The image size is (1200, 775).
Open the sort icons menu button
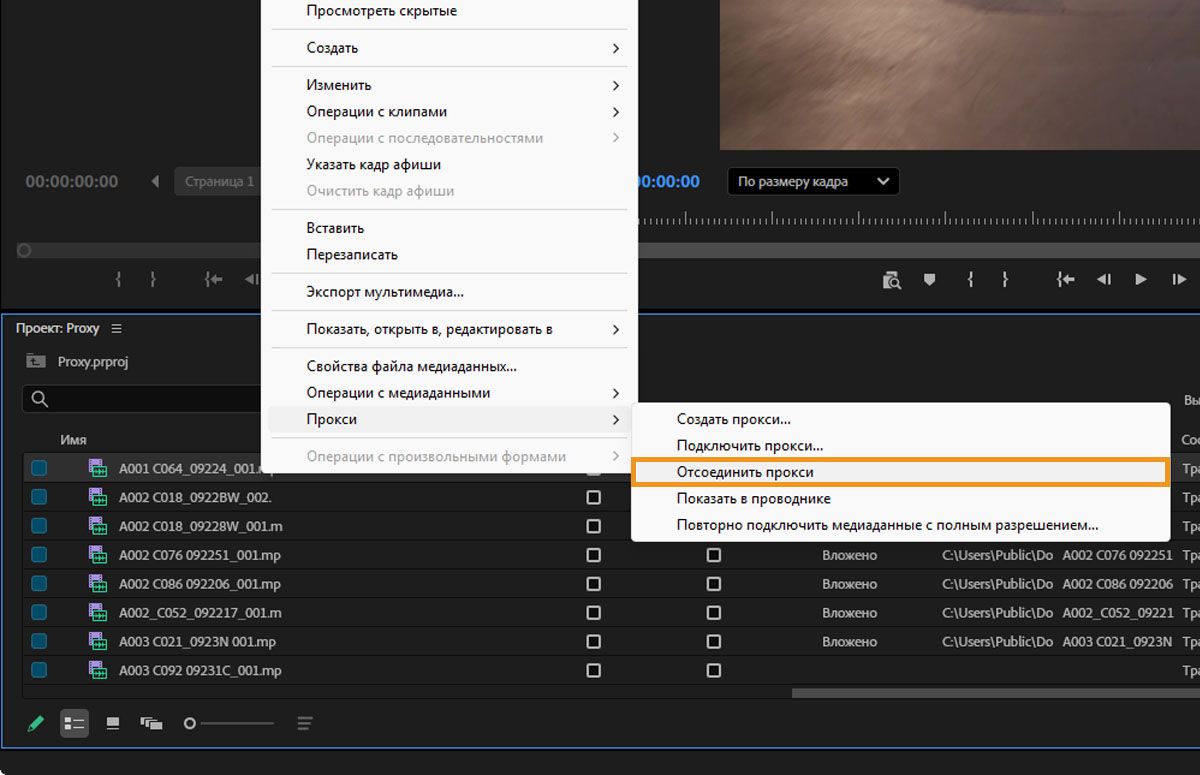pos(305,723)
